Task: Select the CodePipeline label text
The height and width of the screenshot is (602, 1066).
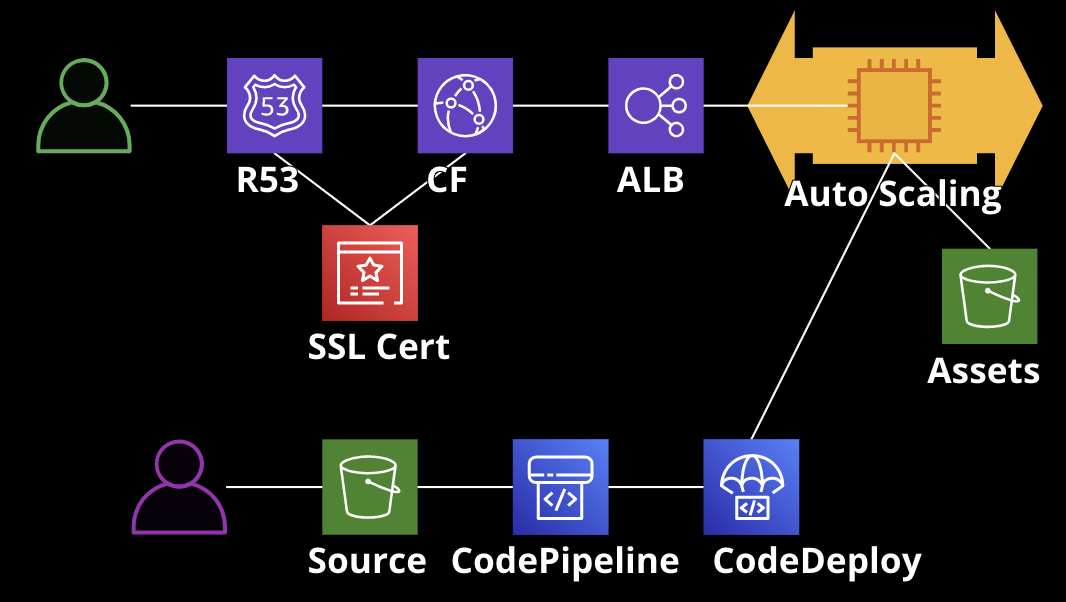Action: point(564,562)
